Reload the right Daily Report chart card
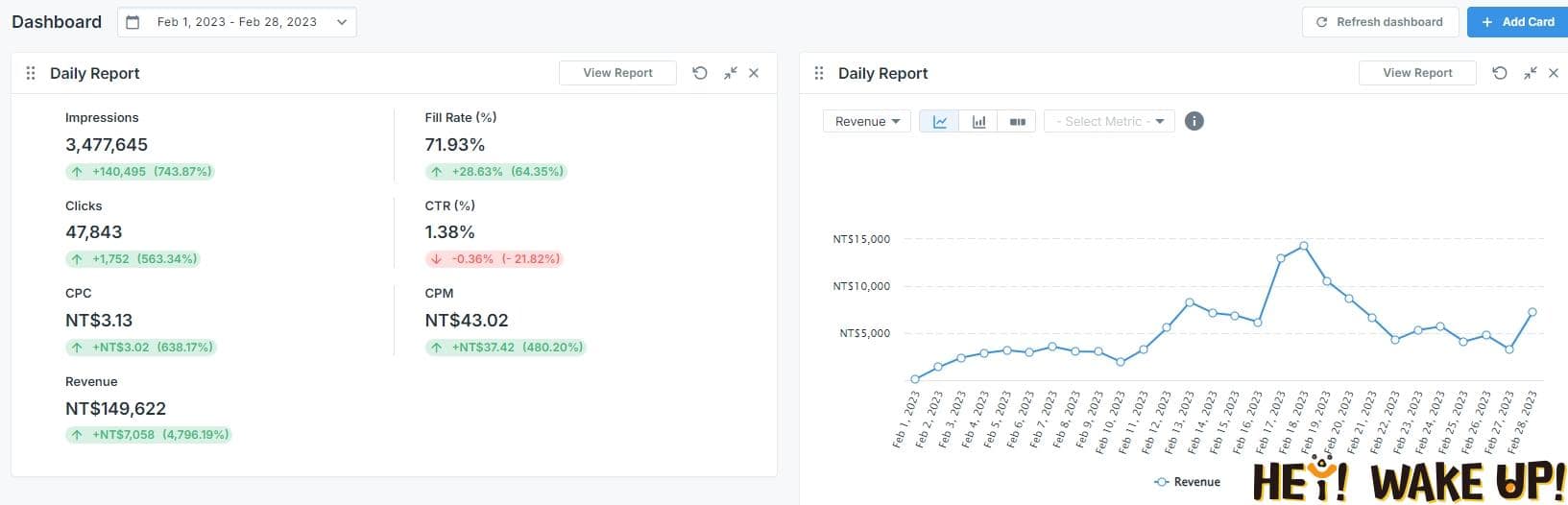Screen dimensions: 1568x505 [1499, 73]
